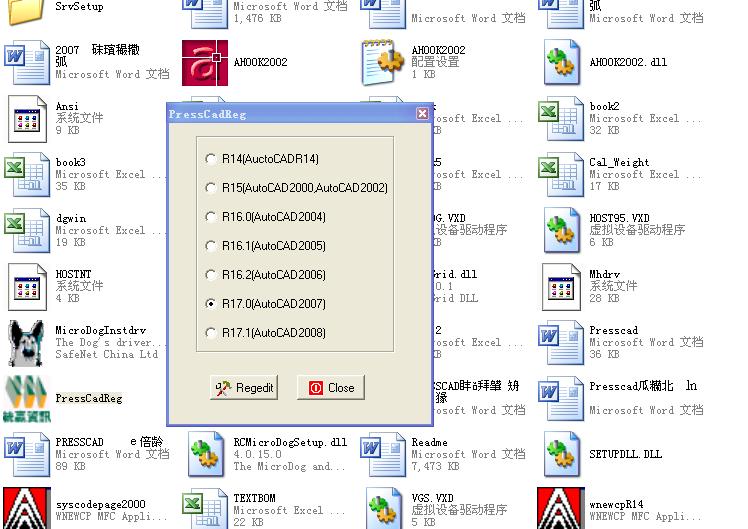The image size is (748, 529).
Task: Click the wnewcpR14 file name text
Action: point(616,505)
